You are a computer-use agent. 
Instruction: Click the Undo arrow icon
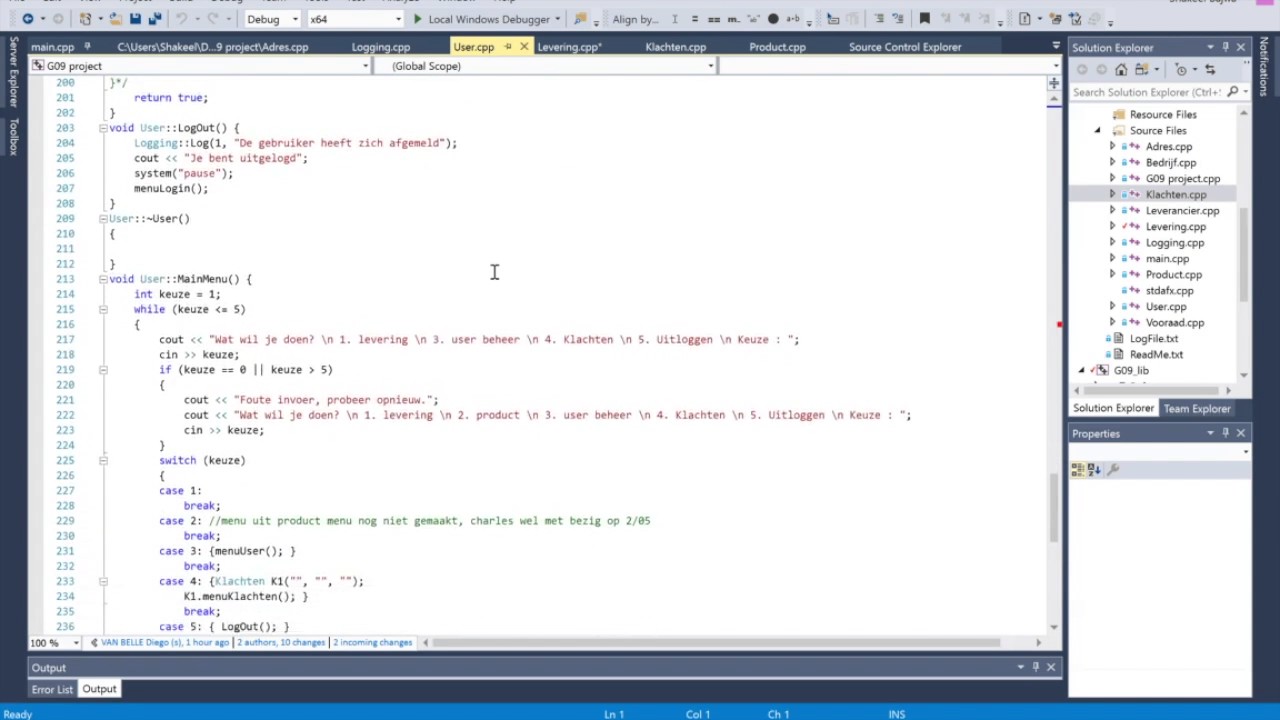(x=183, y=18)
